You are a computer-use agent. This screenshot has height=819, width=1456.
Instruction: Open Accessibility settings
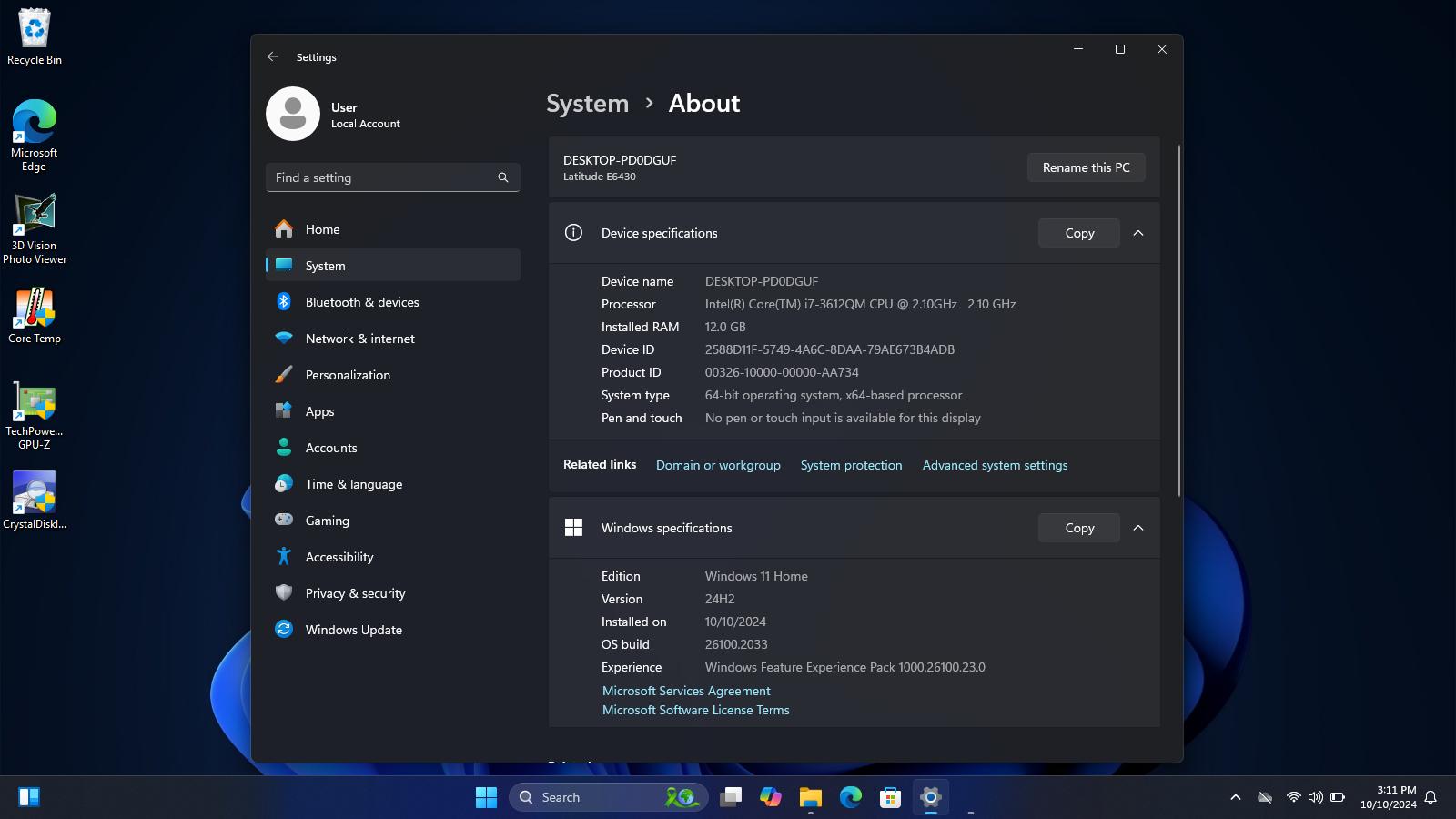point(393,557)
